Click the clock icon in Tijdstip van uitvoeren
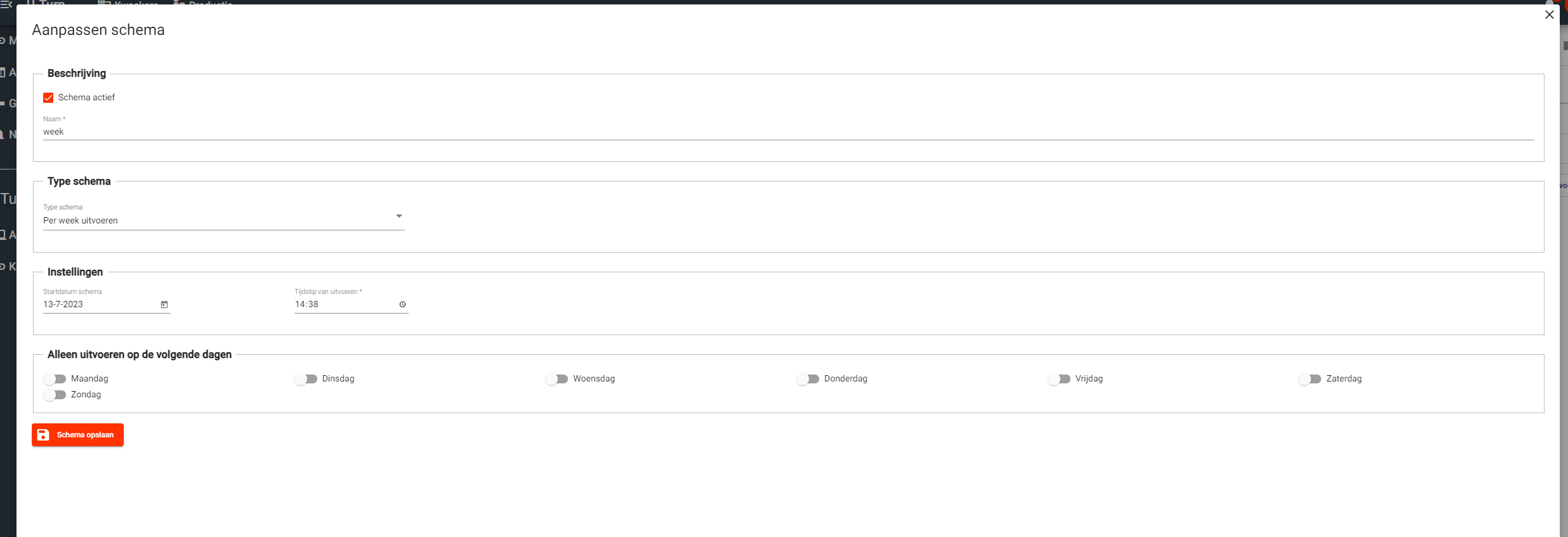This screenshot has height=537, width=1568. point(402,305)
